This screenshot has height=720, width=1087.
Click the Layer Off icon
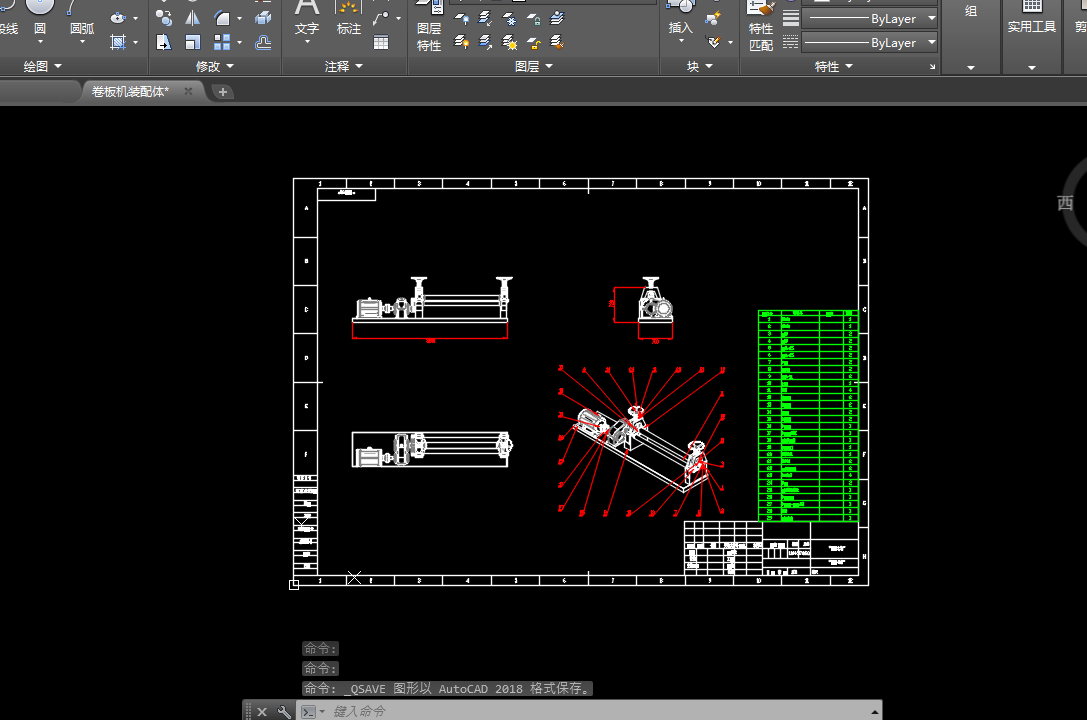[461, 19]
